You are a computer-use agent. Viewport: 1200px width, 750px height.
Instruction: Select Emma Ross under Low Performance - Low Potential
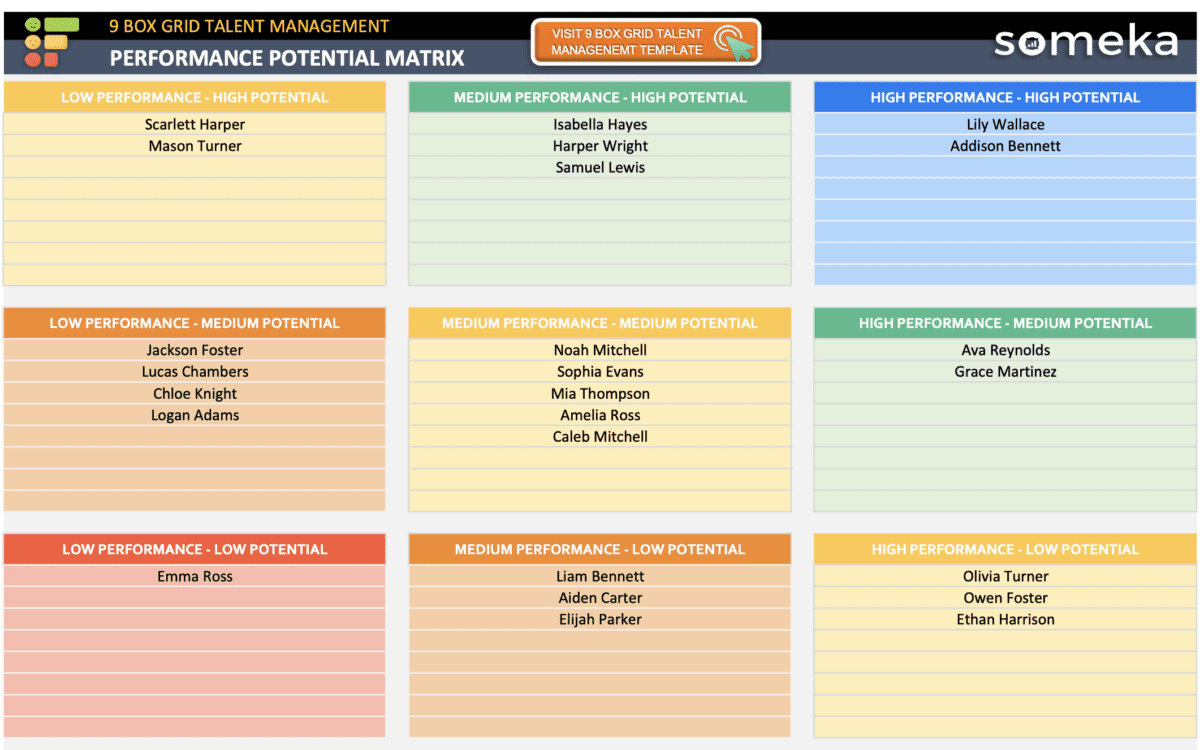pos(195,576)
